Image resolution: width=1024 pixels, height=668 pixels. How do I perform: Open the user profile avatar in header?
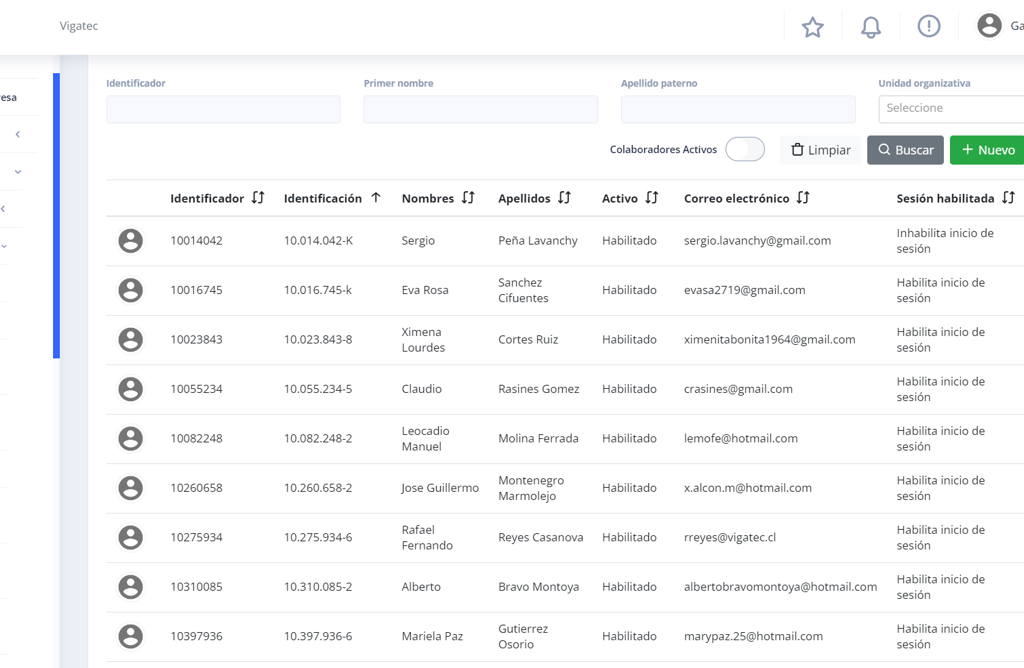click(989, 26)
